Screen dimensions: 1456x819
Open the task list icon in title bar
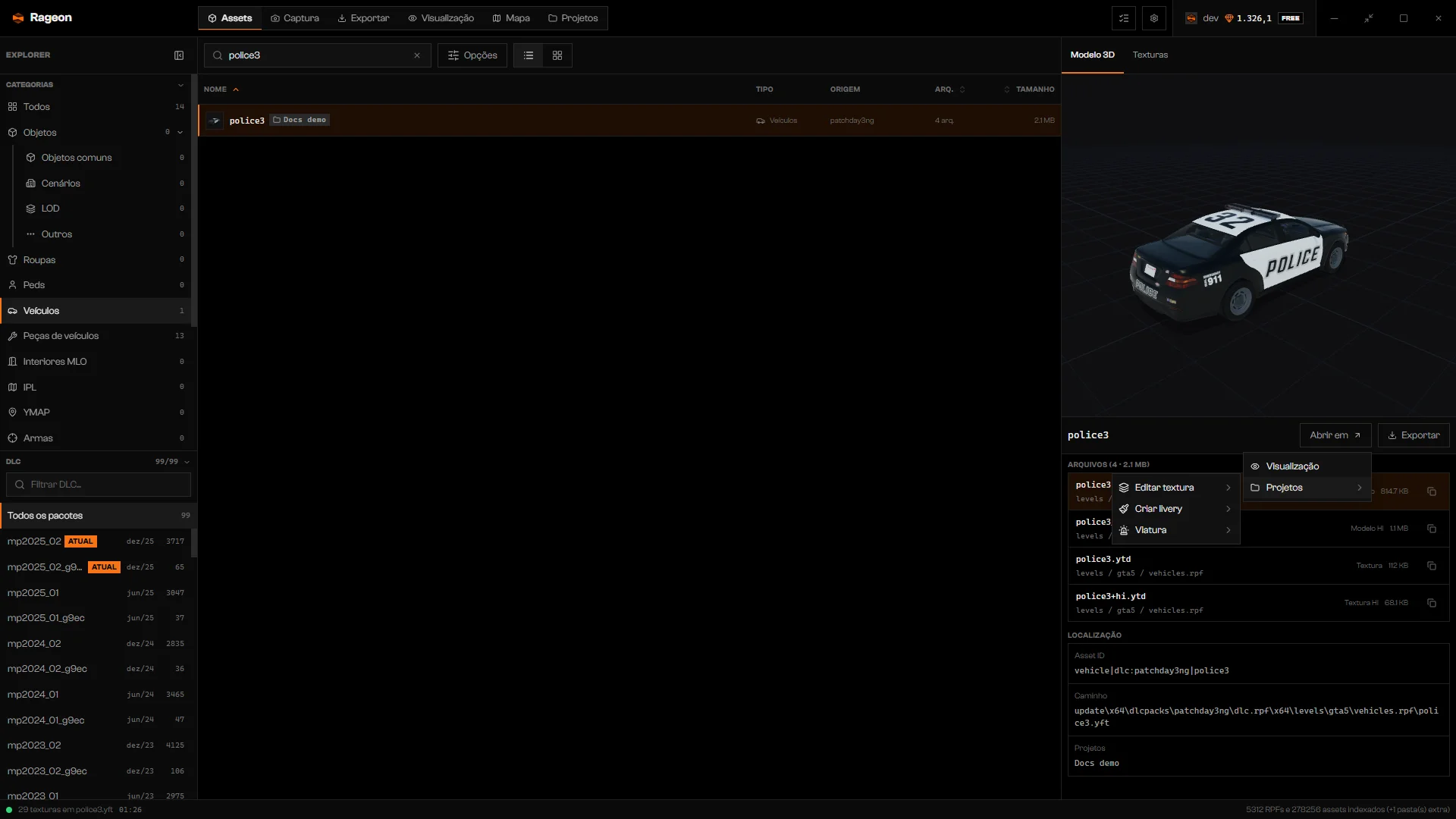pyautogui.click(x=1124, y=18)
